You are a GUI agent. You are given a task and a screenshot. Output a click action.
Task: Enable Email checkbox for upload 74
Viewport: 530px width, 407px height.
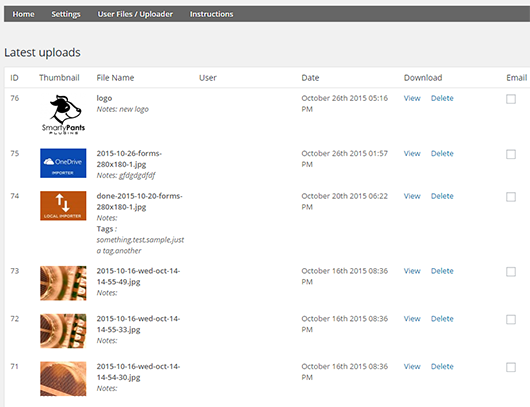(511, 197)
